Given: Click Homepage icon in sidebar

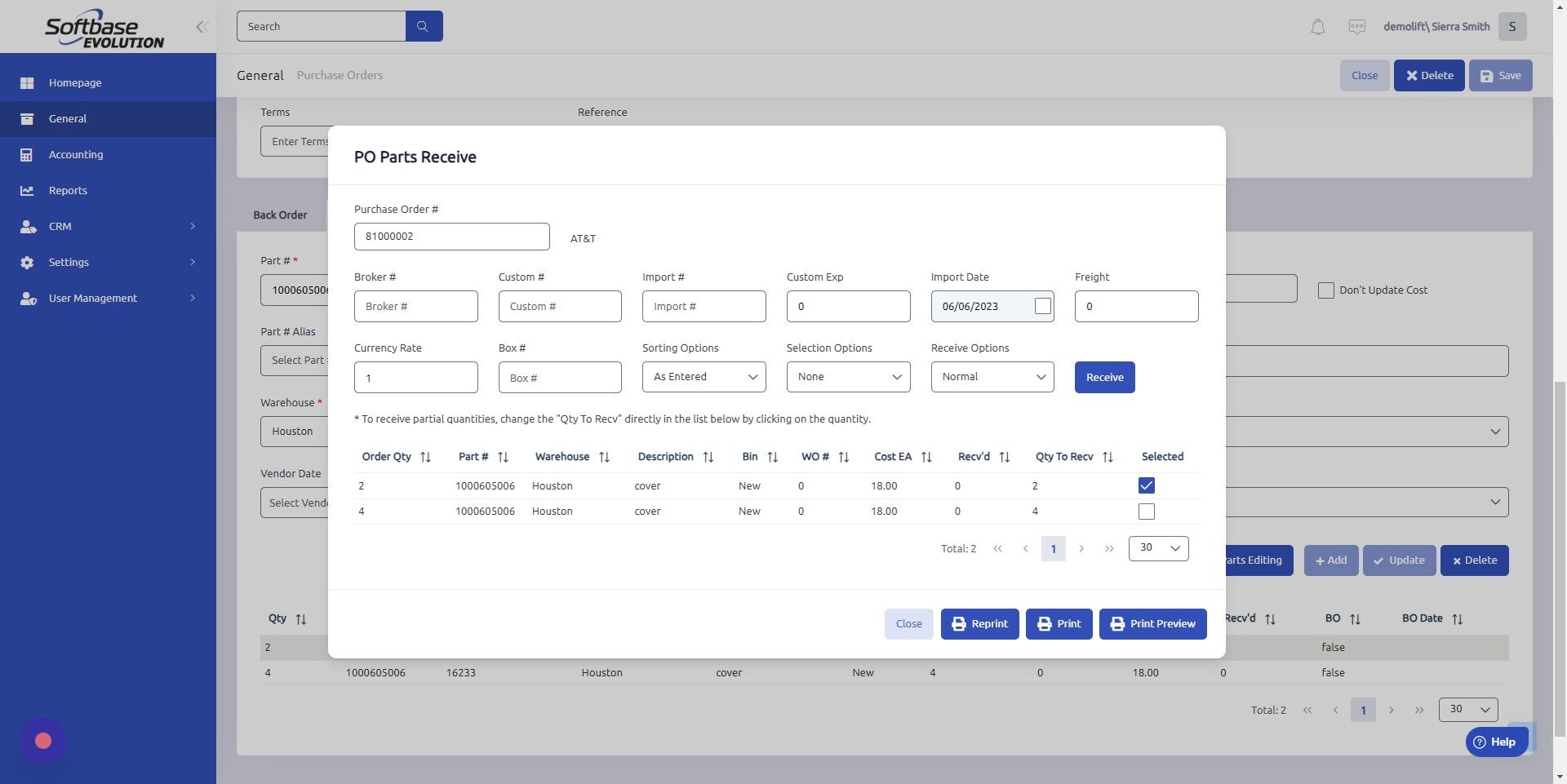Looking at the screenshot, I should click(x=27, y=82).
